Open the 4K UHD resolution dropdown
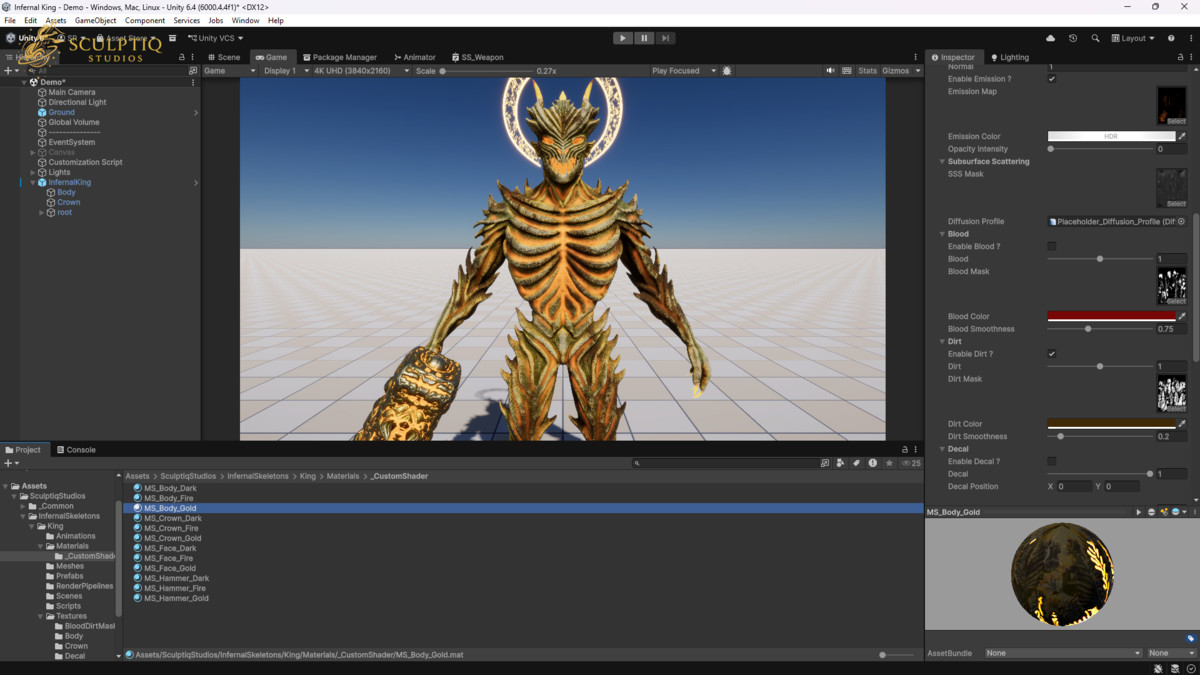Screen dimensions: 1200x675 click(x=361, y=71)
